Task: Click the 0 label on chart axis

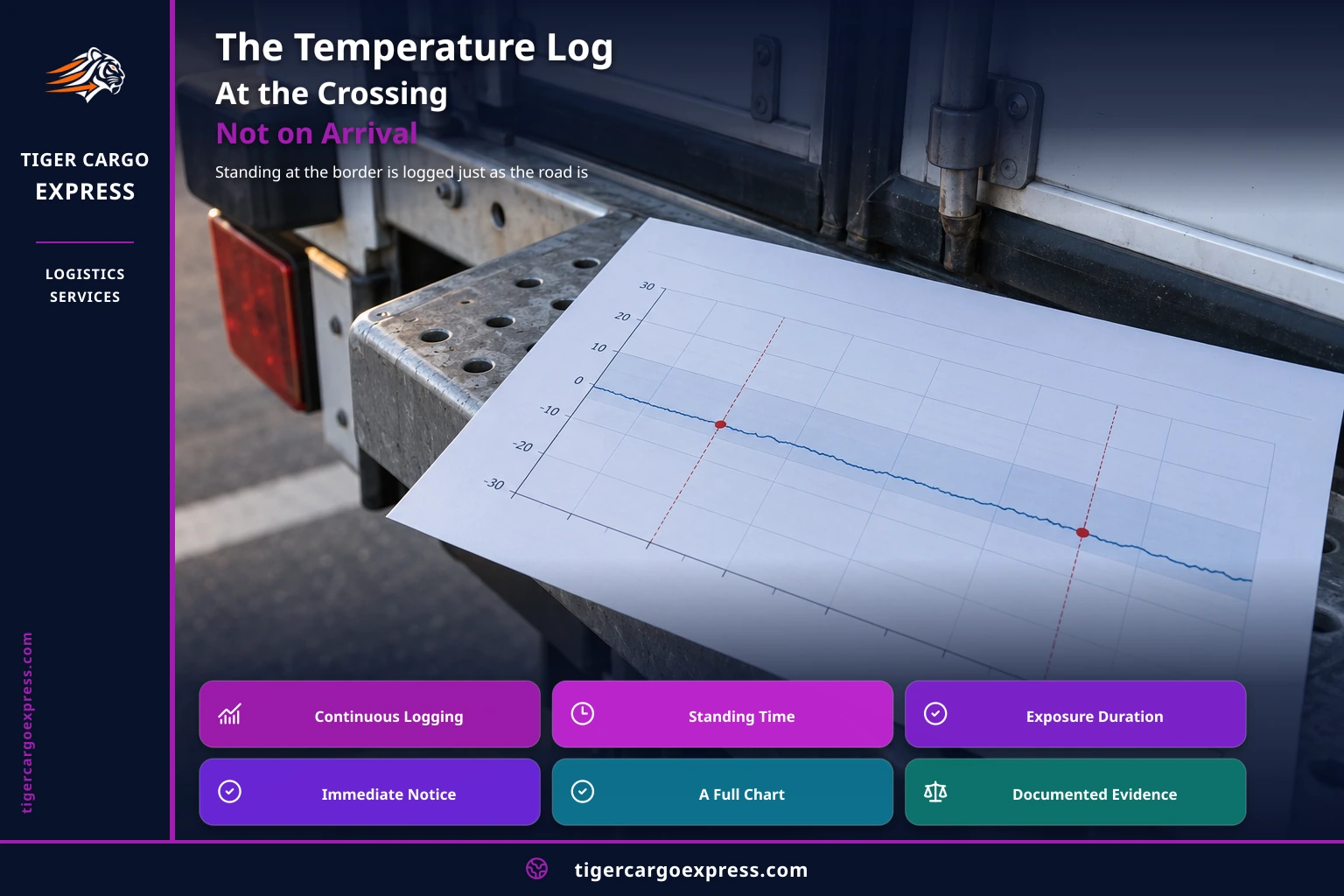Action: [x=578, y=381]
